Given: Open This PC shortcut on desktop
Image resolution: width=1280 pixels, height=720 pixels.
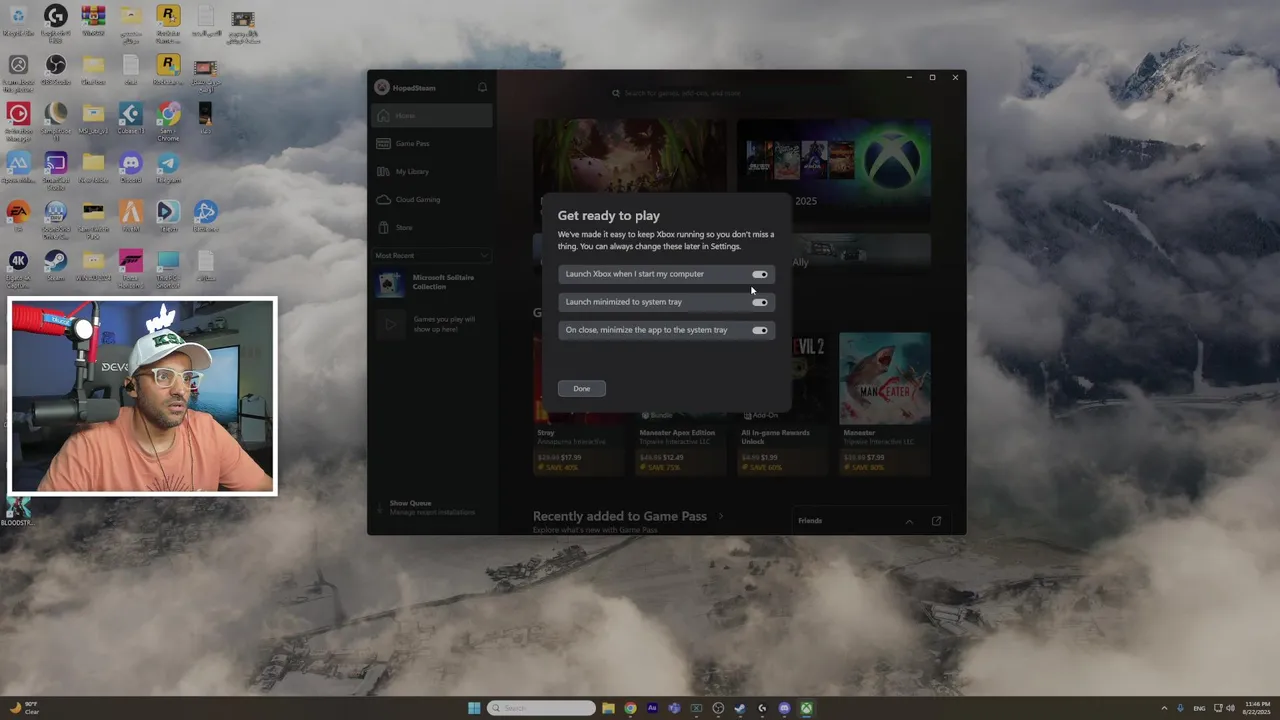Looking at the screenshot, I should pos(168,267).
